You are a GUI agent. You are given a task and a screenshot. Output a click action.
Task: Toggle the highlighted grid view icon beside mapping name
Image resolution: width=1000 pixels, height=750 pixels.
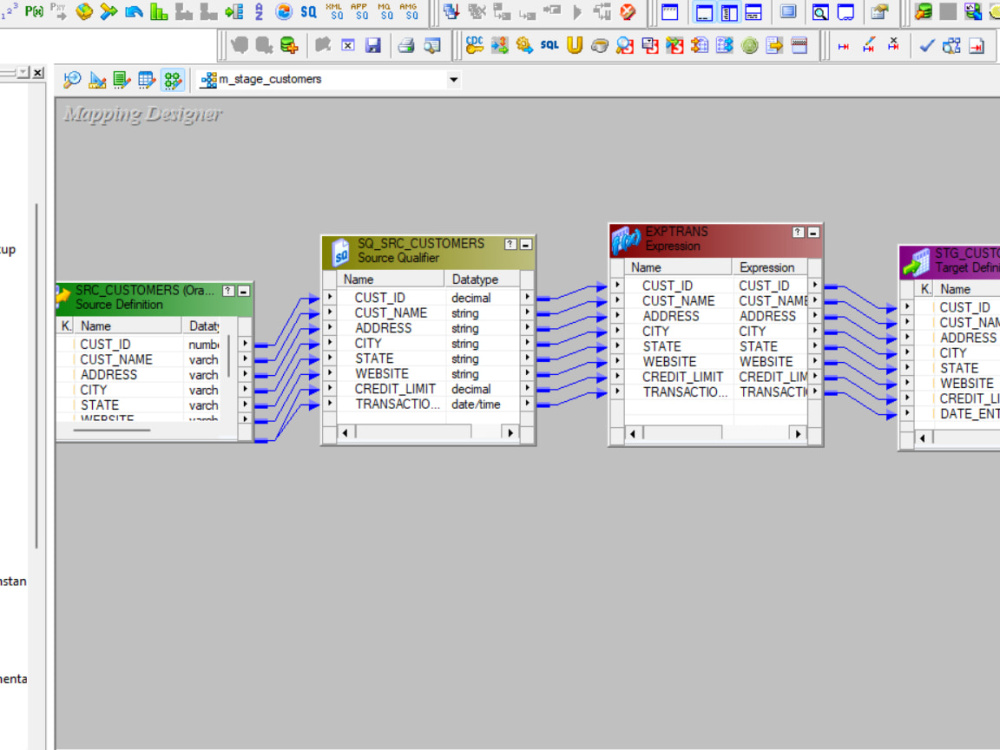[x=172, y=80]
